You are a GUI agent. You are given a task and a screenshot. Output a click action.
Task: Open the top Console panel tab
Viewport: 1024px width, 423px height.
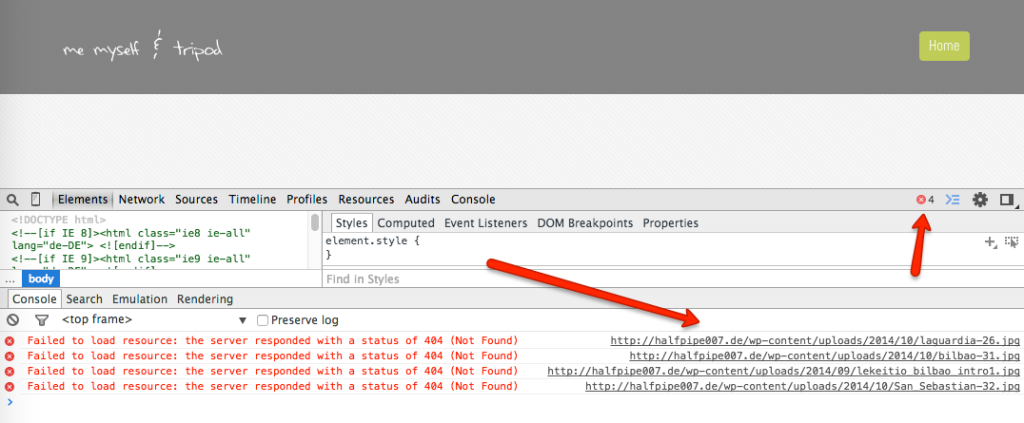pyautogui.click(x=473, y=200)
